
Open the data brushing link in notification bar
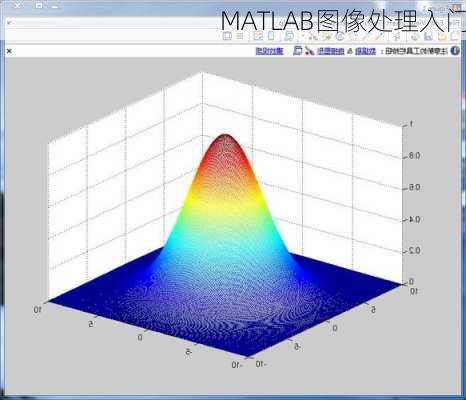[x=366, y=51]
